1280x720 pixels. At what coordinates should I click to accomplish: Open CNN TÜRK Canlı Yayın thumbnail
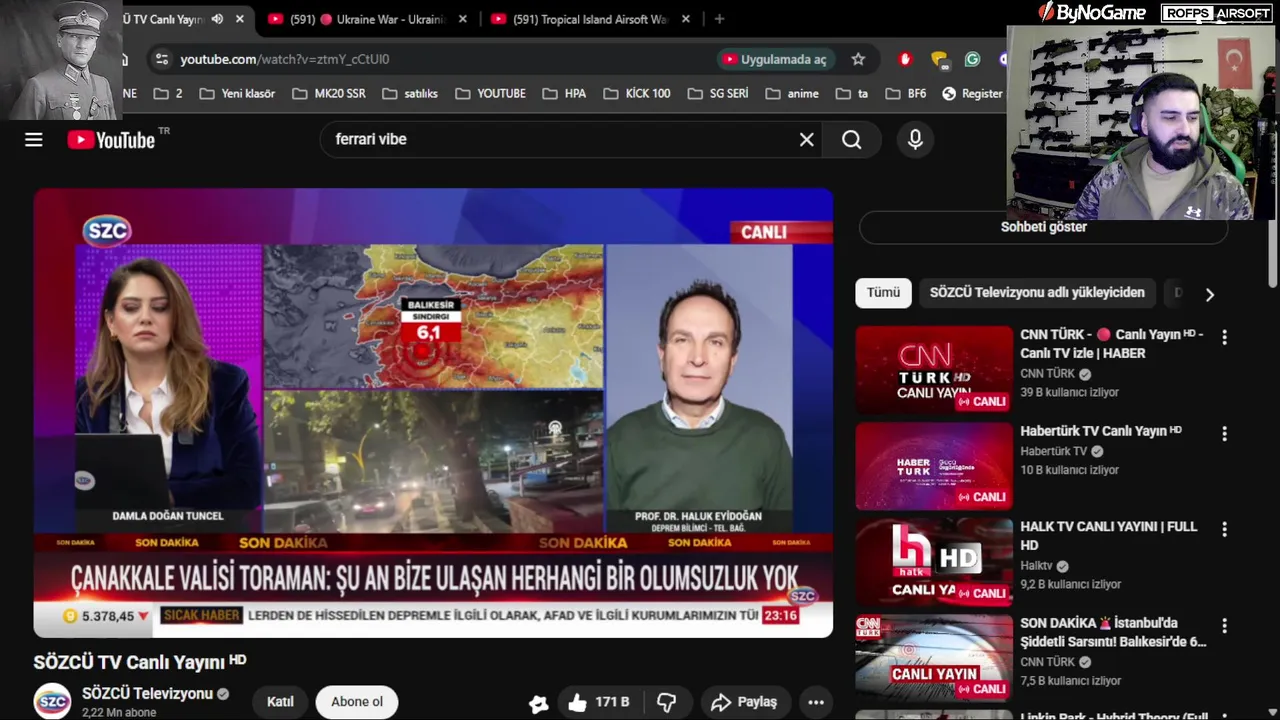(x=934, y=370)
